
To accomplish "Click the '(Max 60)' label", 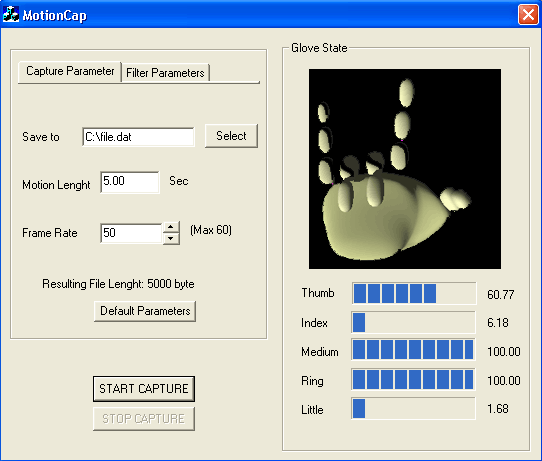I will 211,230.
